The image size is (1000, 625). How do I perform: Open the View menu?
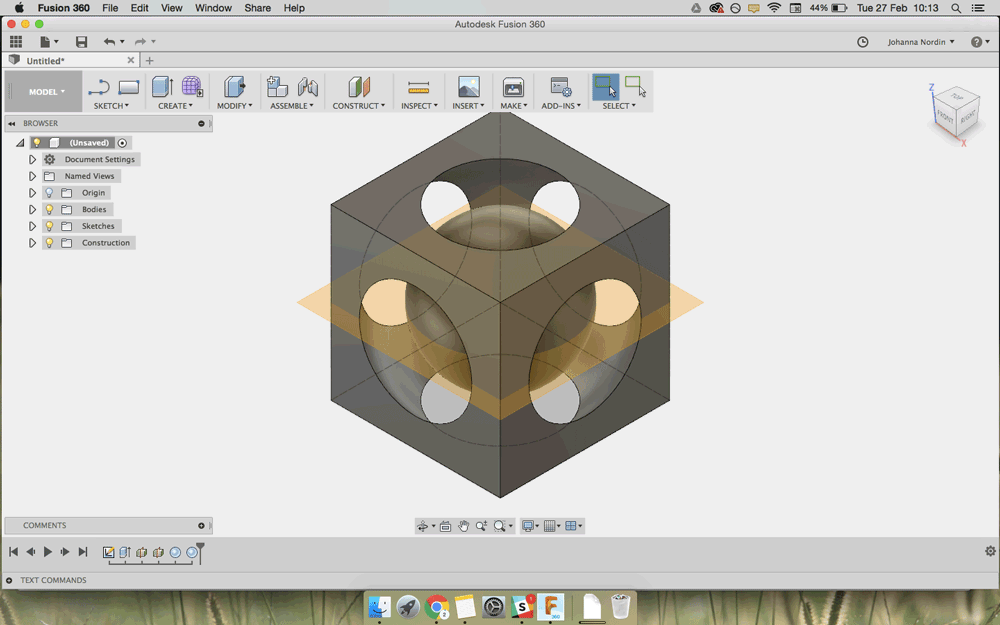(172, 8)
